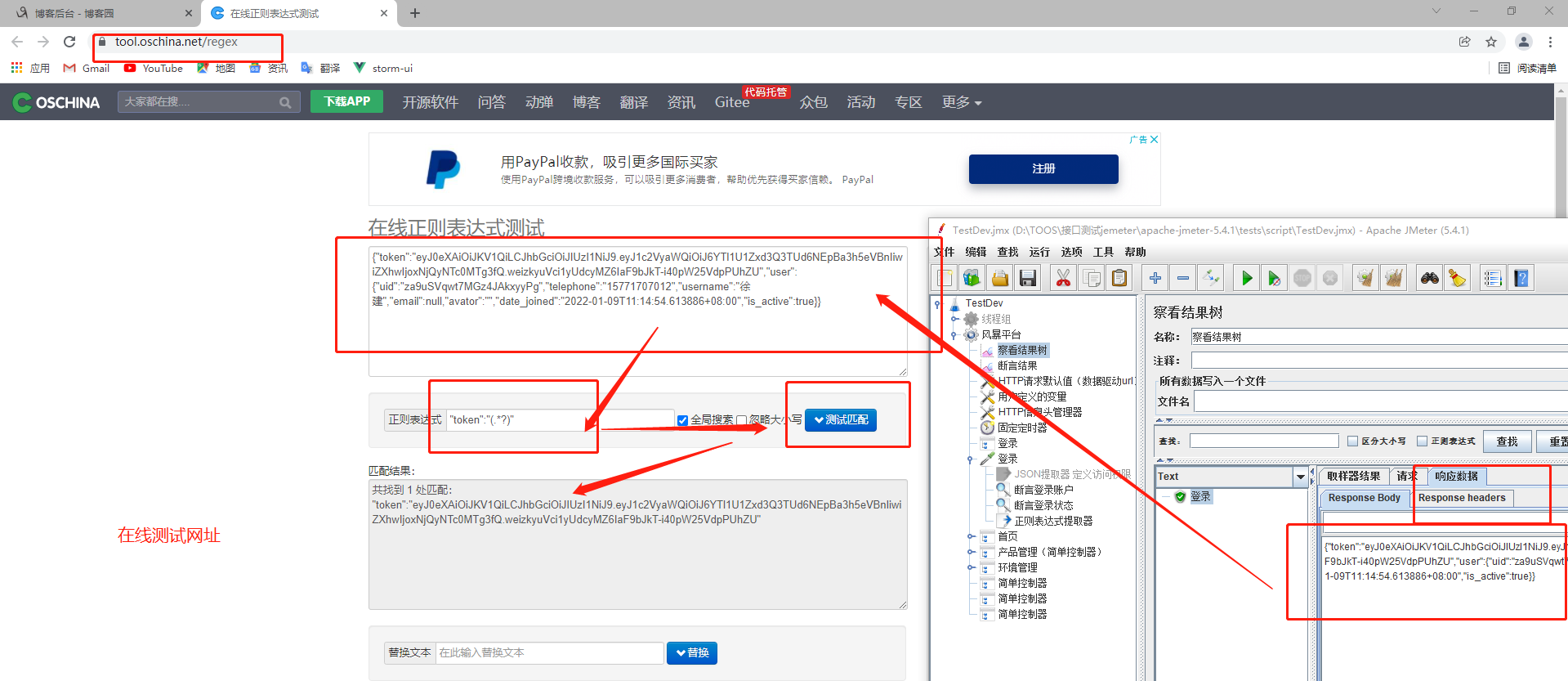Reload the browser page

tap(69, 42)
